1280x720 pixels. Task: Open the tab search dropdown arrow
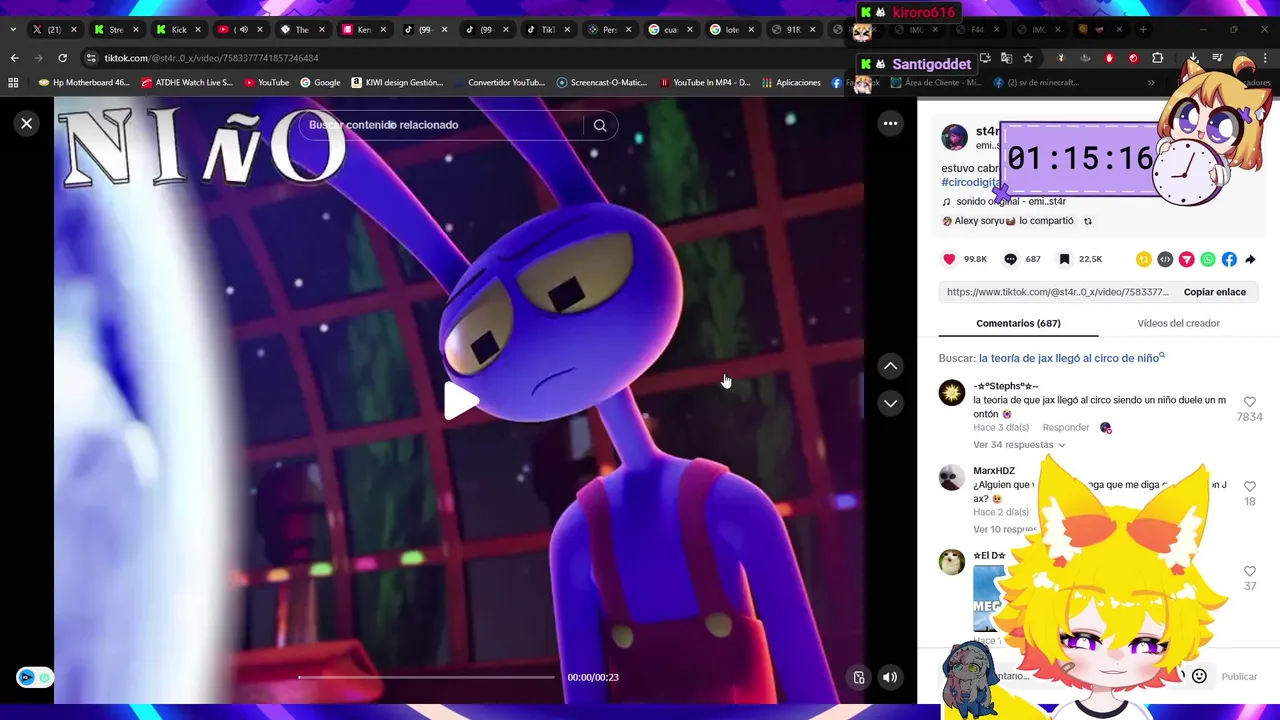pyautogui.click(x=12, y=30)
